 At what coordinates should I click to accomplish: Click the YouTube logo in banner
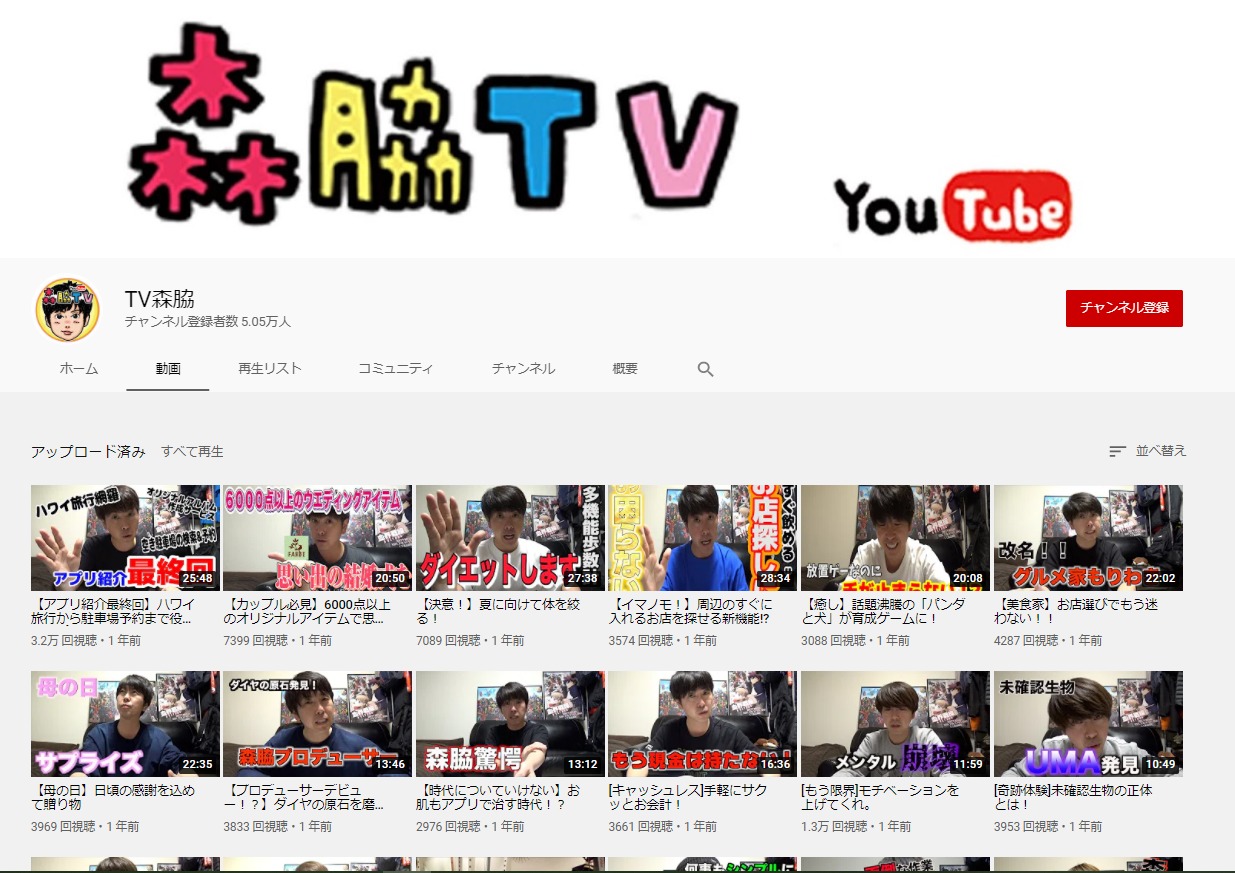953,208
